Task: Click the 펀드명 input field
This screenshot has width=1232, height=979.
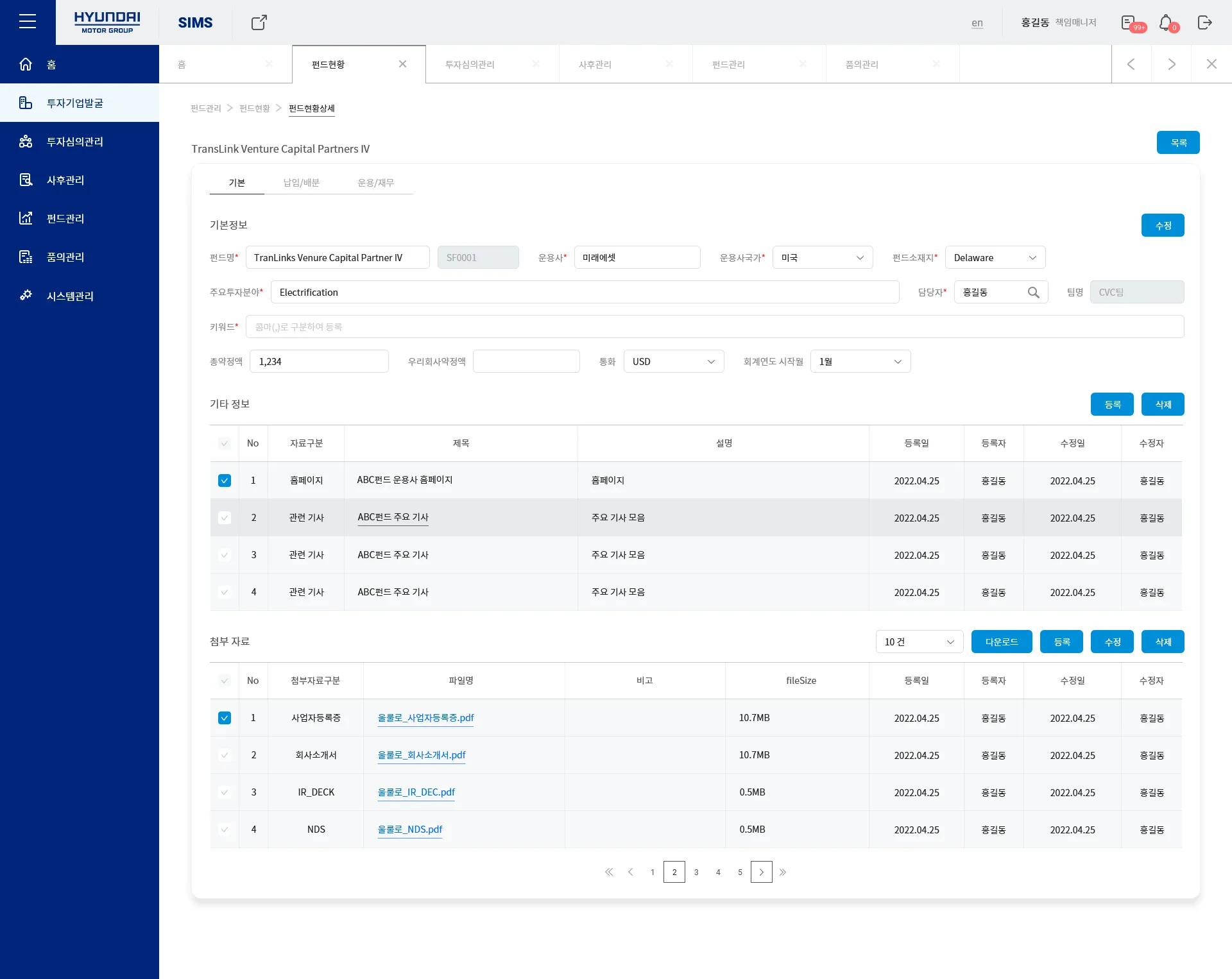Action: pyautogui.click(x=338, y=257)
